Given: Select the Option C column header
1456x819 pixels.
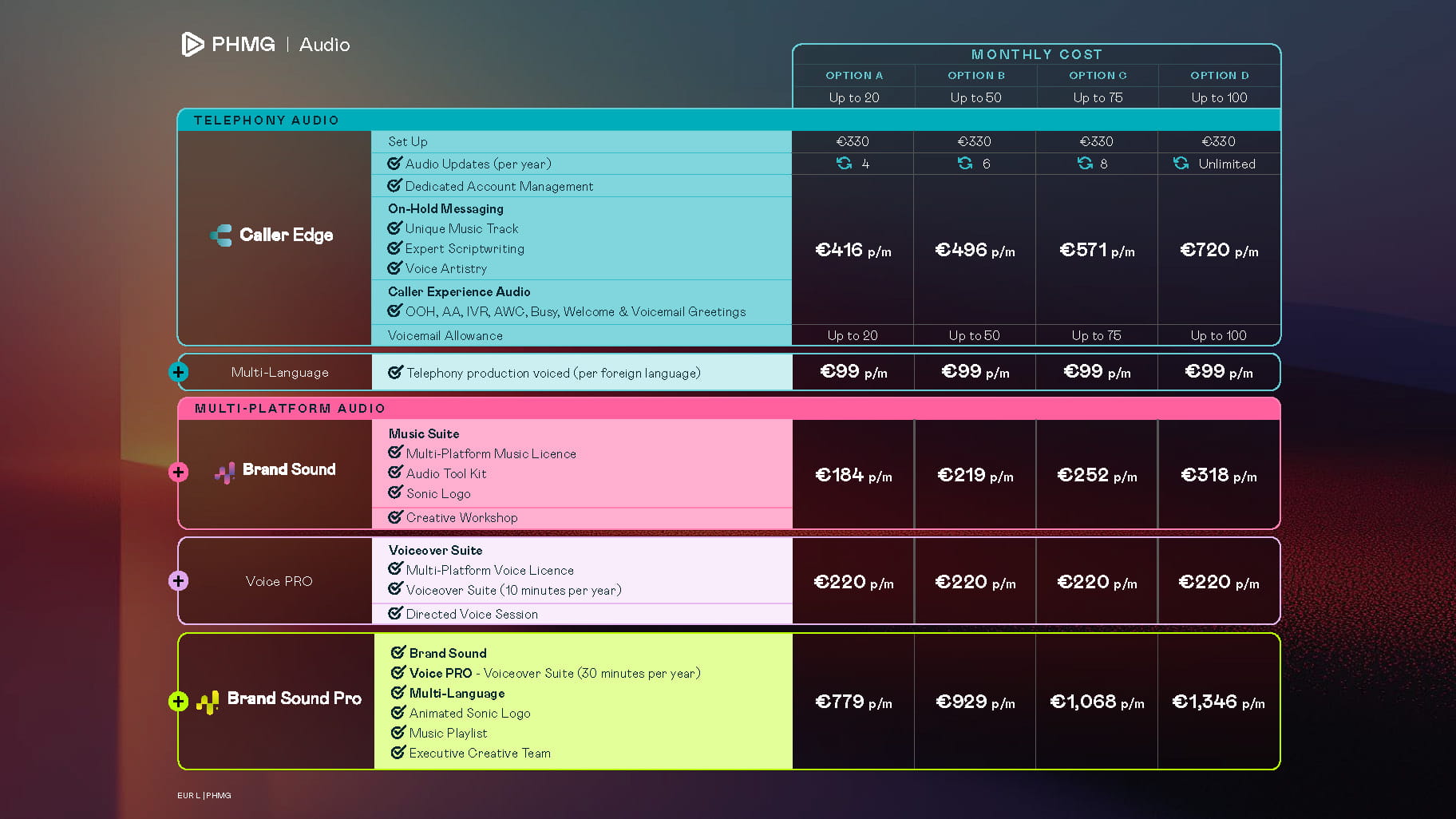Looking at the screenshot, I should tap(1098, 75).
